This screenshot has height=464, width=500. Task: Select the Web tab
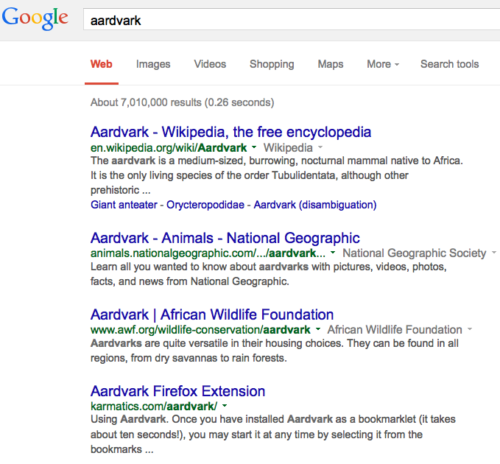101,64
